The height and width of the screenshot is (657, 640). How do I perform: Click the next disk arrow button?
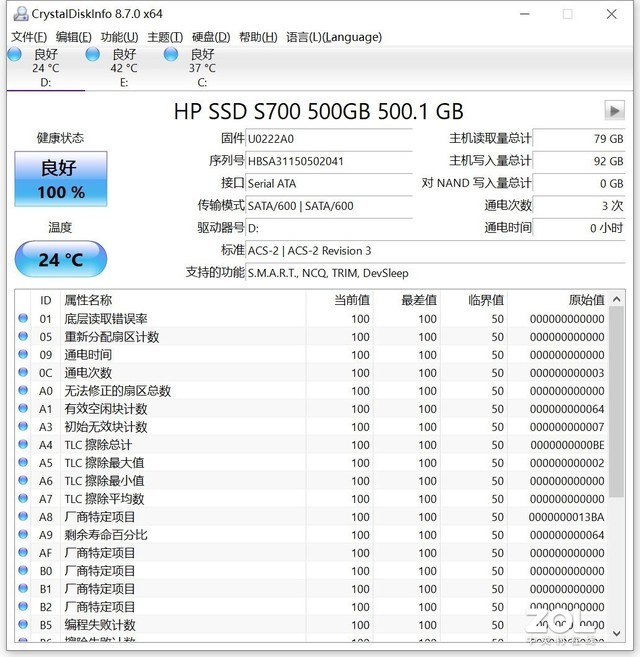[614, 111]
